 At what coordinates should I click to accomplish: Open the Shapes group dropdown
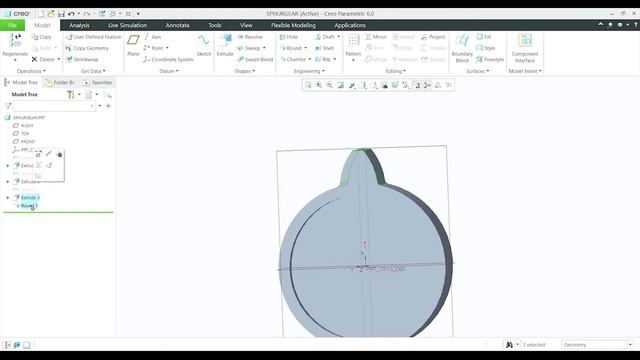(x=244, y=71)
